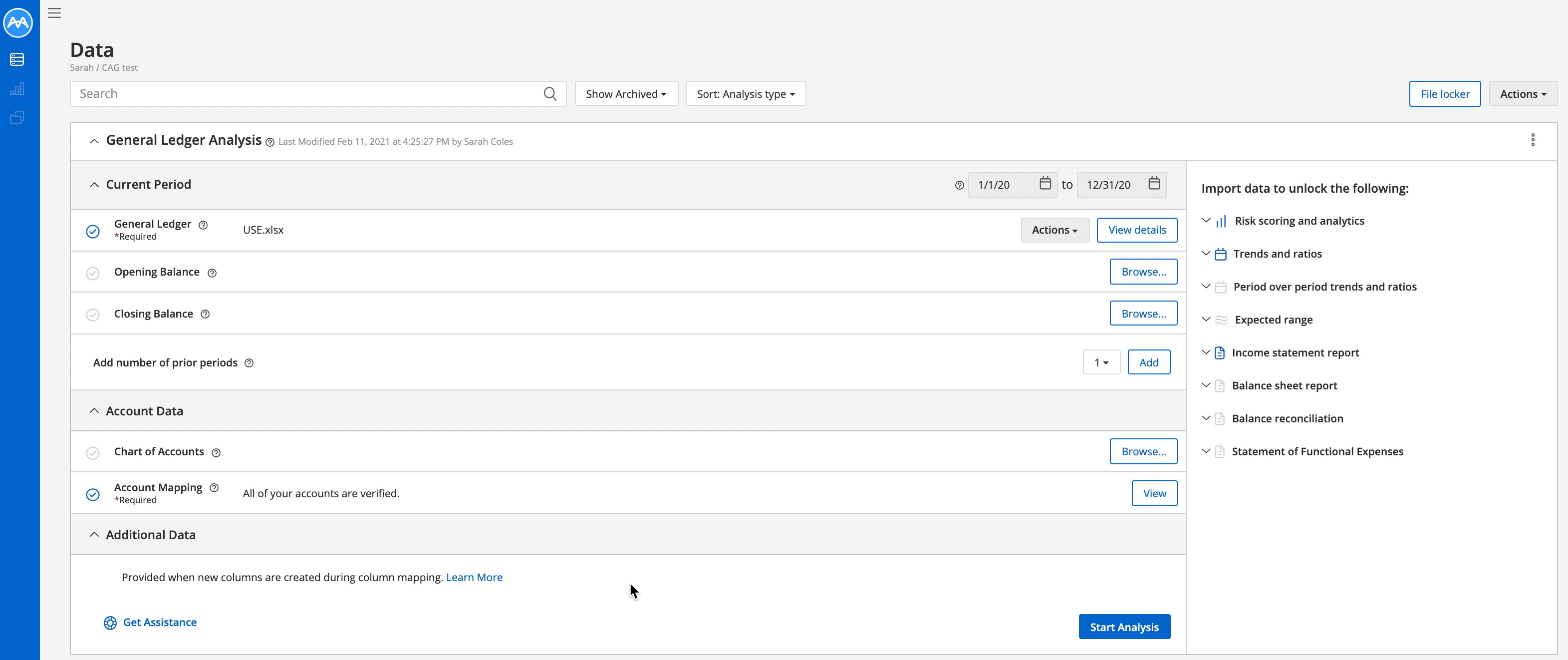Expand Period over period trends and ratios
This screenshot has width=1568, height=660.
pyautogui.click(x=1206, y=286)
